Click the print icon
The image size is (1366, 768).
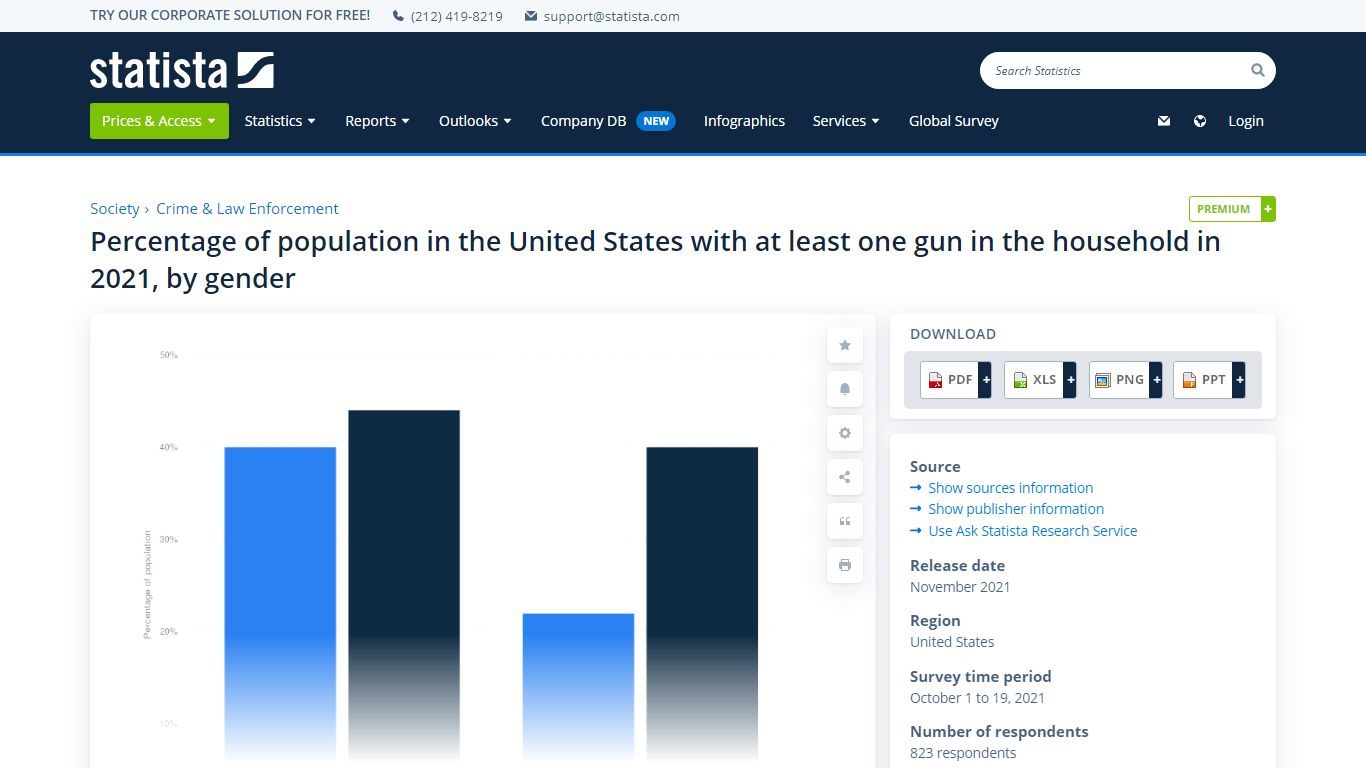coord(845,565)
